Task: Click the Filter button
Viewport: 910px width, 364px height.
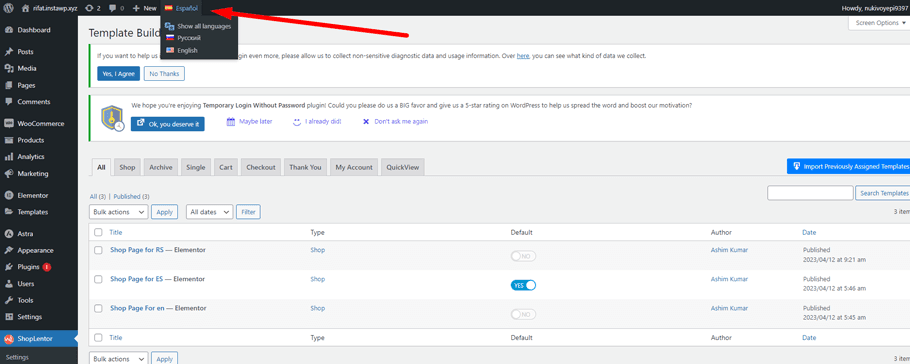Action: 248,212
